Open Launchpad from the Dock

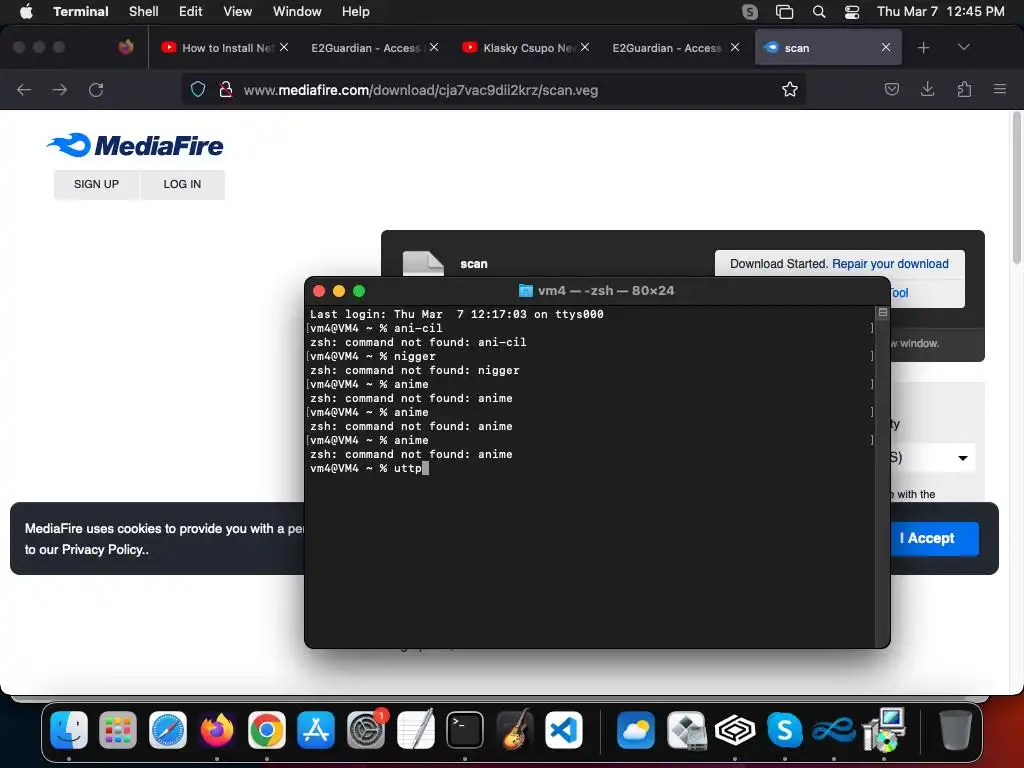point(118,729)
